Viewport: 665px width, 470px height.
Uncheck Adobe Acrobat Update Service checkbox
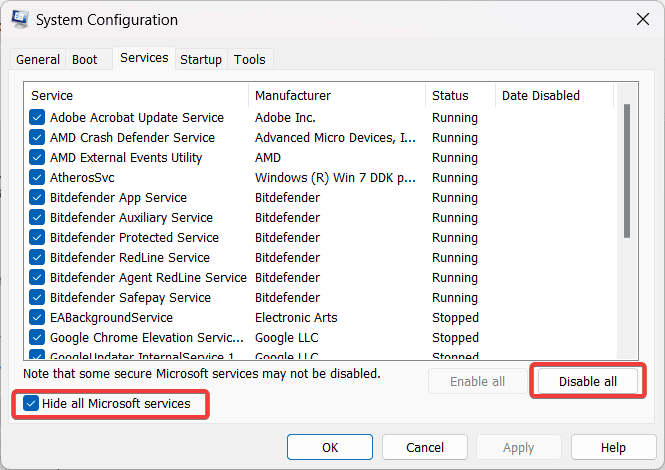[37, 117]
